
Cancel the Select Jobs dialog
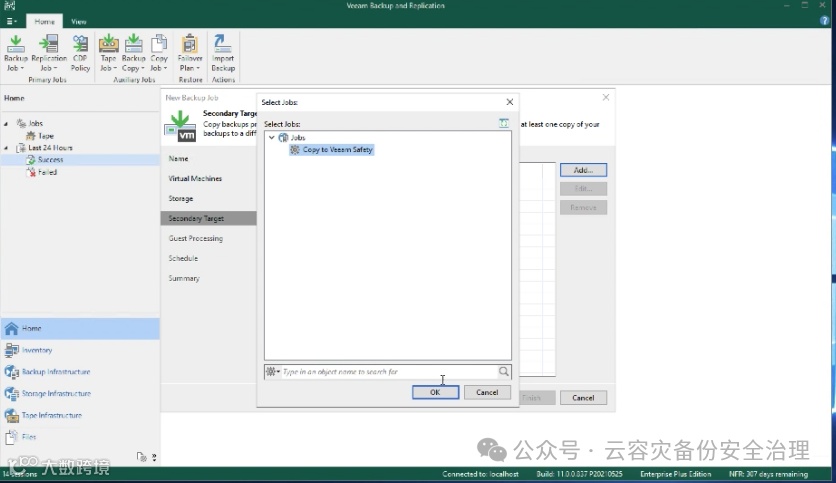pyautogui.click(x=487, y=392)
